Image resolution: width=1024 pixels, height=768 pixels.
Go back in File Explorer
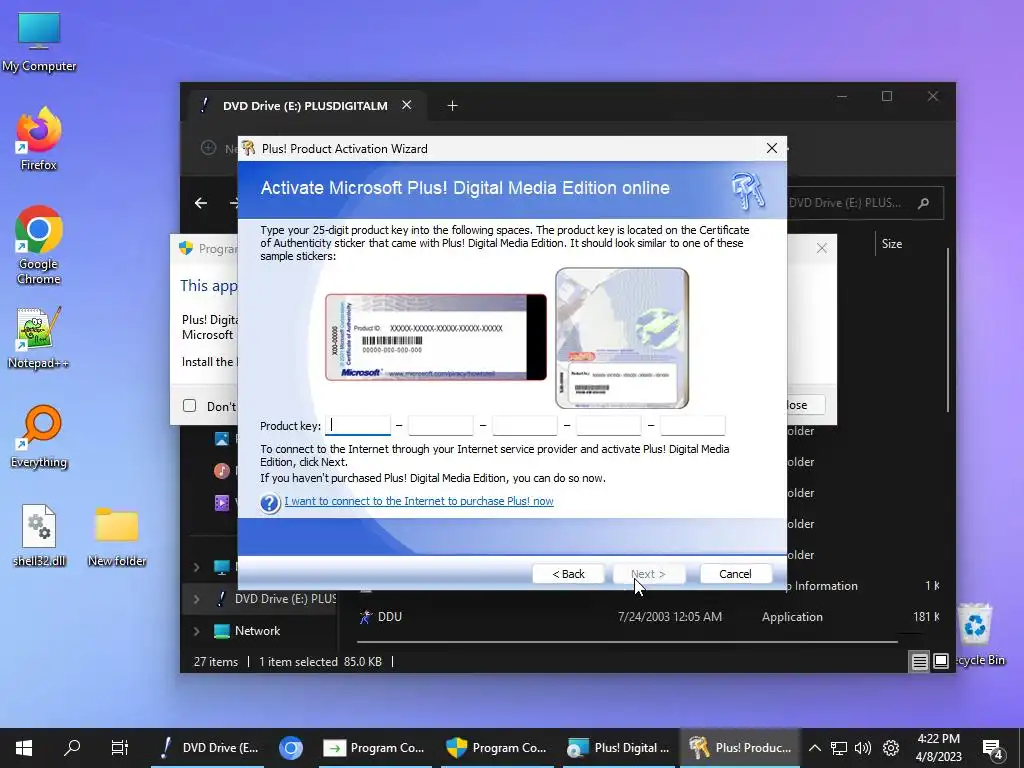click(x=201, y=203)
